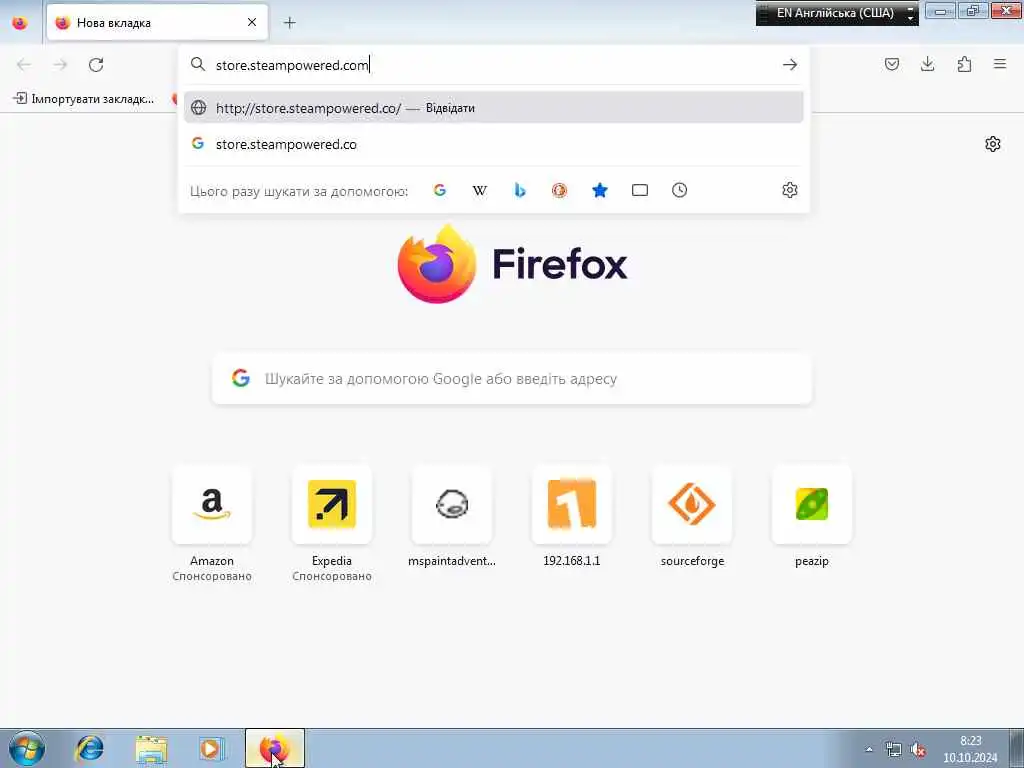The height and width of the screenshot is (768, 1024).
Task: Select Google suggestion store.steampowered.co
Action: point(493,144)
